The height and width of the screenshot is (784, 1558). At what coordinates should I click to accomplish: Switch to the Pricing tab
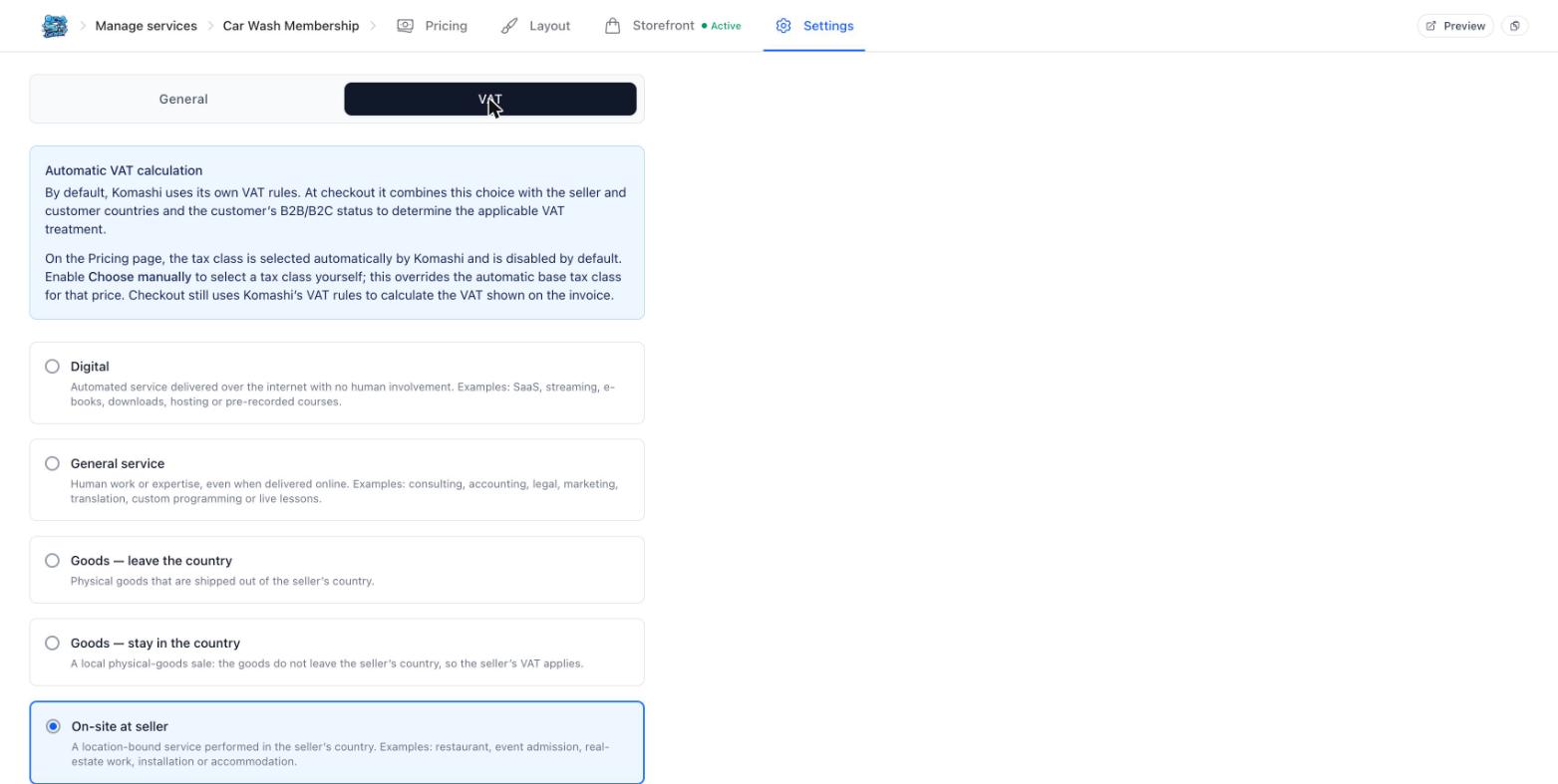pos(433,26)
